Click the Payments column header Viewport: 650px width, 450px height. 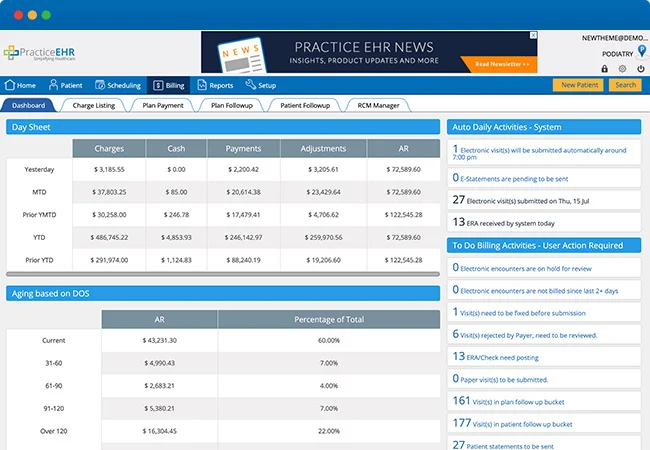243,148
